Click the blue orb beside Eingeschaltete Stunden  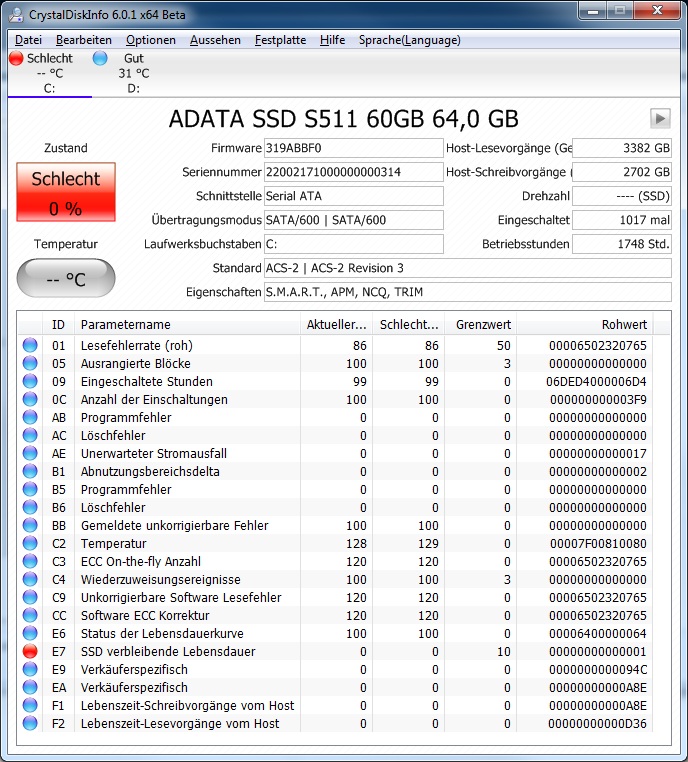pyautogui.click(x=30, y=381)
